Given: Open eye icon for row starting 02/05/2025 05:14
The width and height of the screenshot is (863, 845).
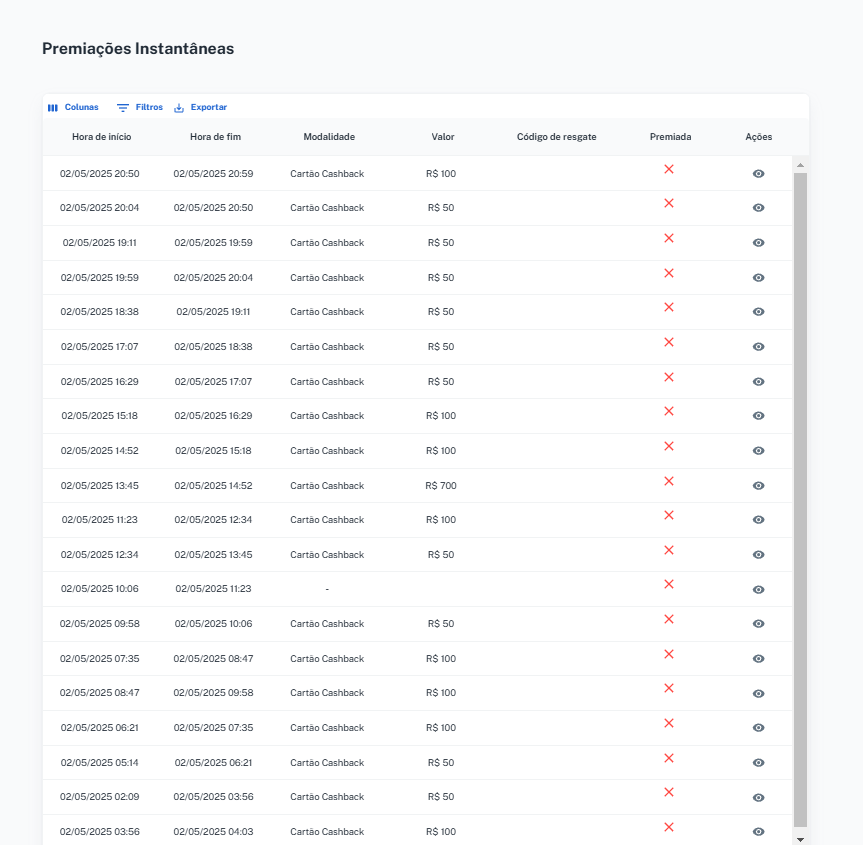Looking at the screenshot, I should click(x=758, y=763).
